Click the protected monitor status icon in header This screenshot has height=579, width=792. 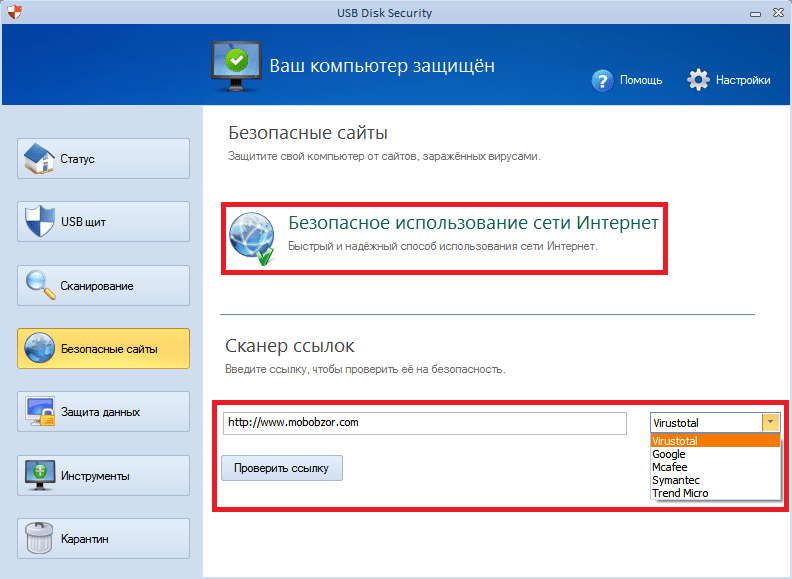tap(236, 66)
